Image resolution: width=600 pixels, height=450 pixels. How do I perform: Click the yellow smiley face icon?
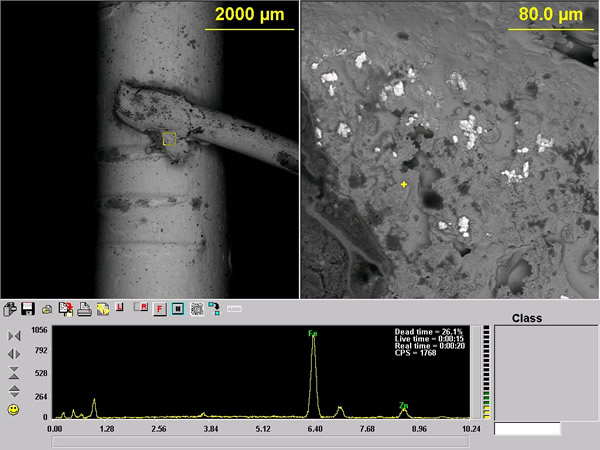pyautogui.click(x=13, y=409)
